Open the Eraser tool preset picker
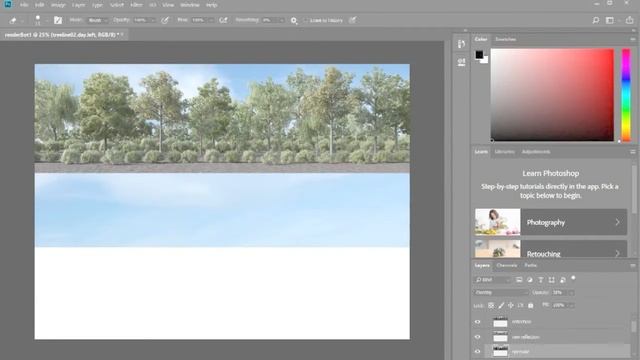 16,20
